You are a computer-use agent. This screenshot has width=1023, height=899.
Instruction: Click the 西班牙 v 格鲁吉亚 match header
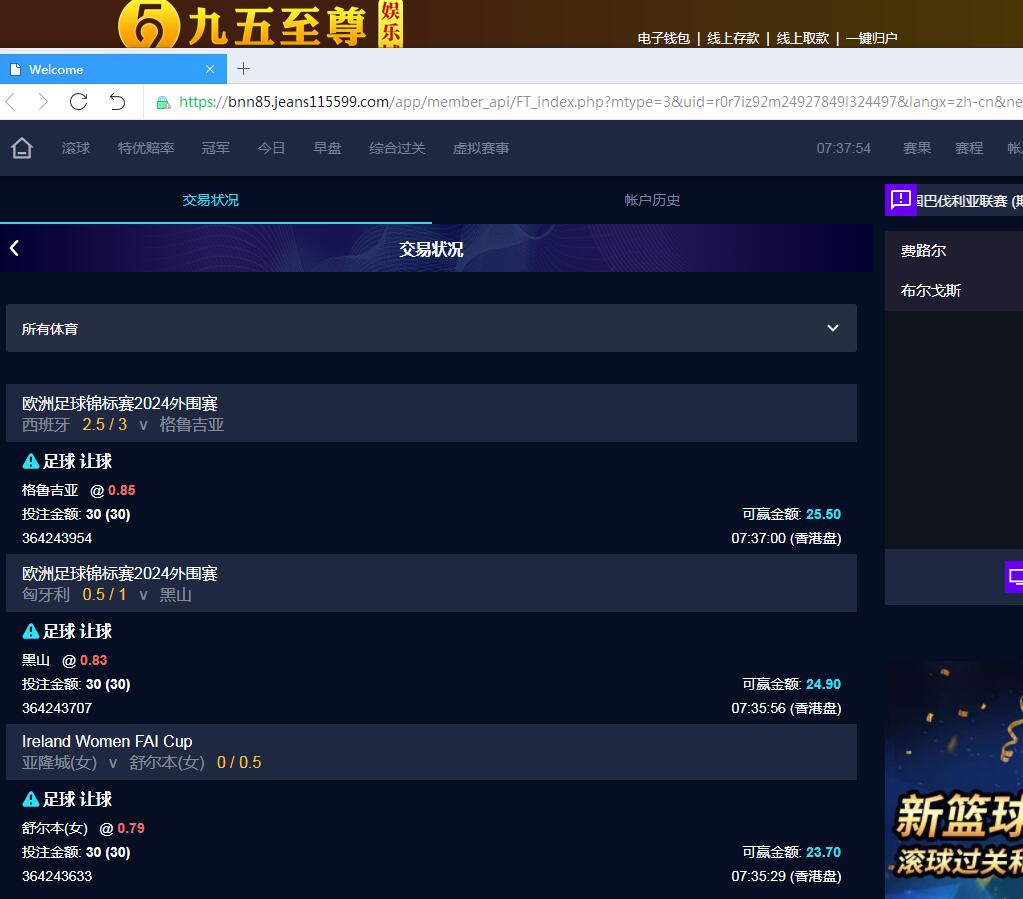431,413
